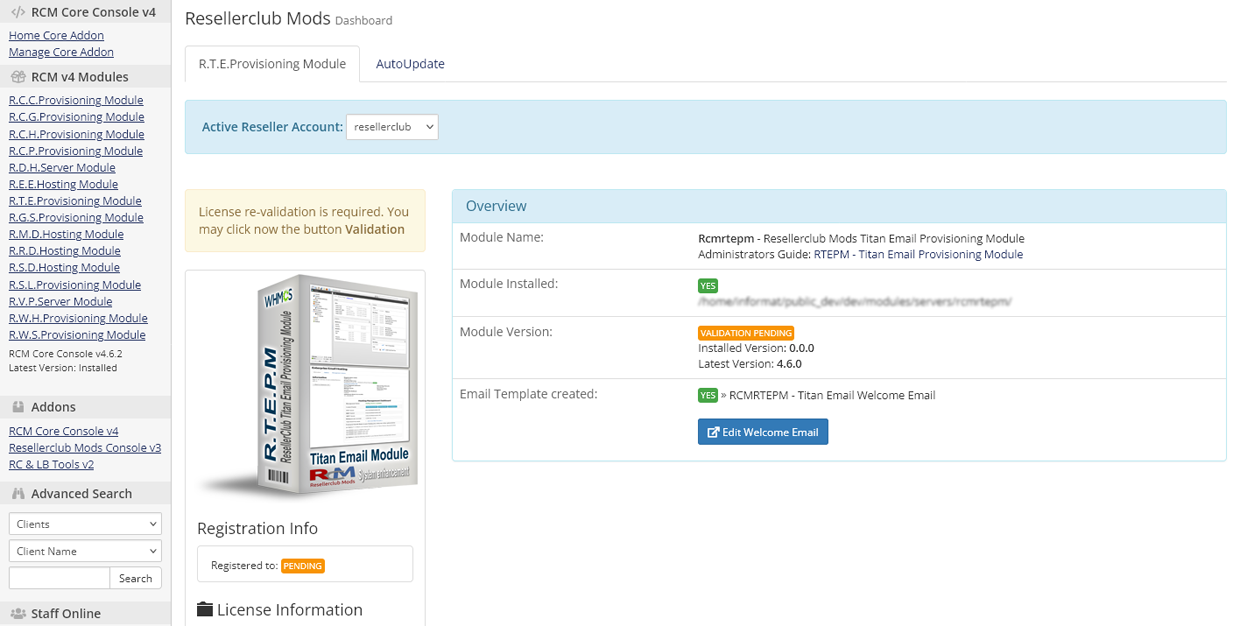
Task: Click the cubes icon beside RCM v4 Modules
Action: 18,77
